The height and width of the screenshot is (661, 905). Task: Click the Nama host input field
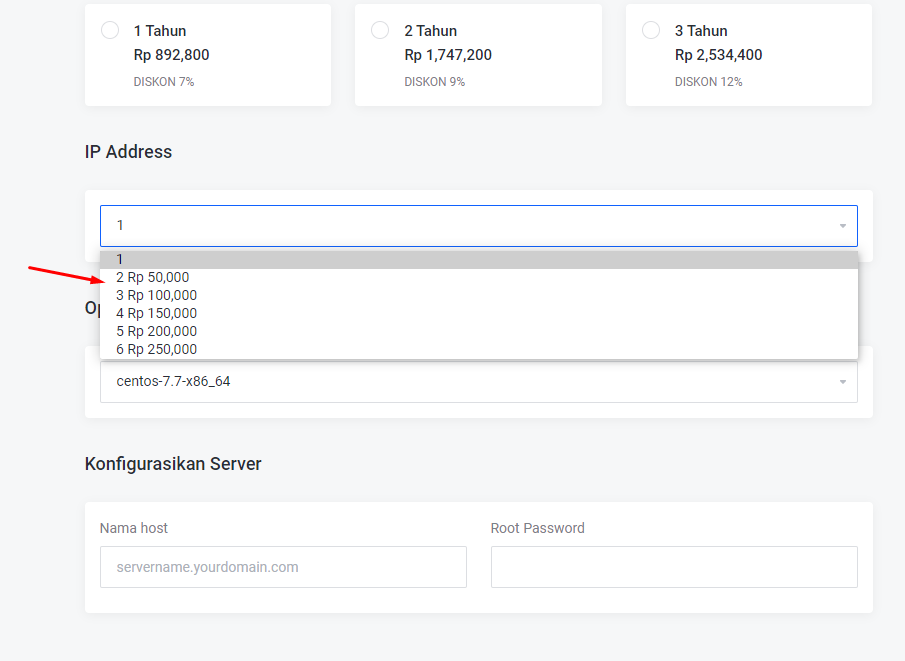coord(283,567)
